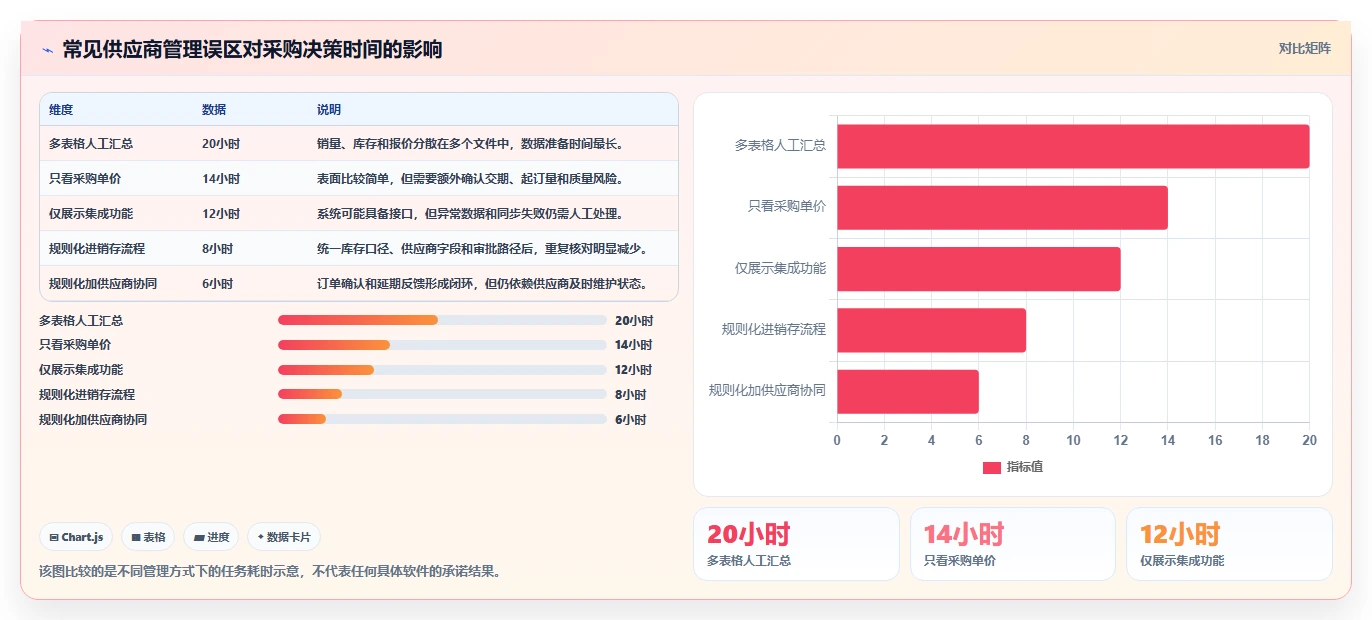Click the 20小时 value next to the progress bar

point(634,321)
